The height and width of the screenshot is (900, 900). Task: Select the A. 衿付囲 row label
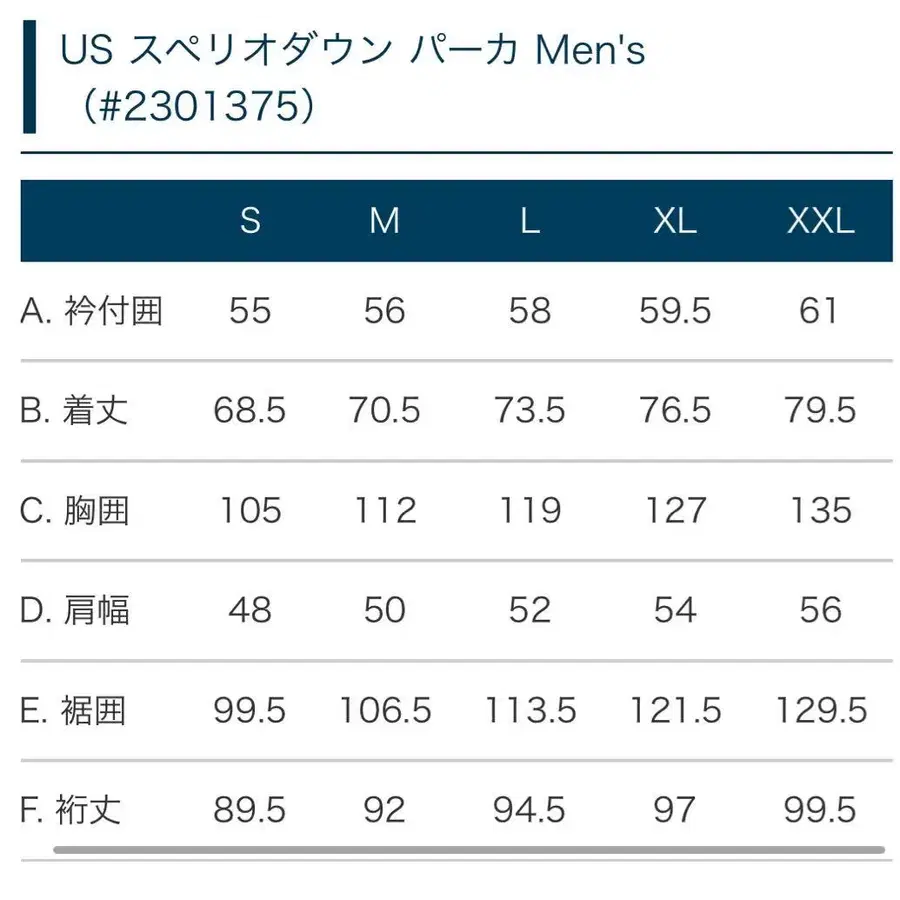(x=91, y=311)
